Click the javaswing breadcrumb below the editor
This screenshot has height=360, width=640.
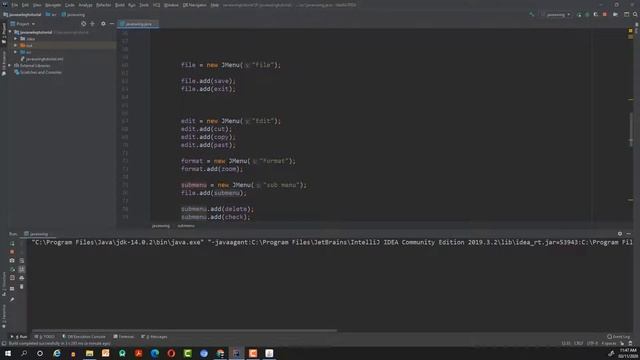(161, 226)
